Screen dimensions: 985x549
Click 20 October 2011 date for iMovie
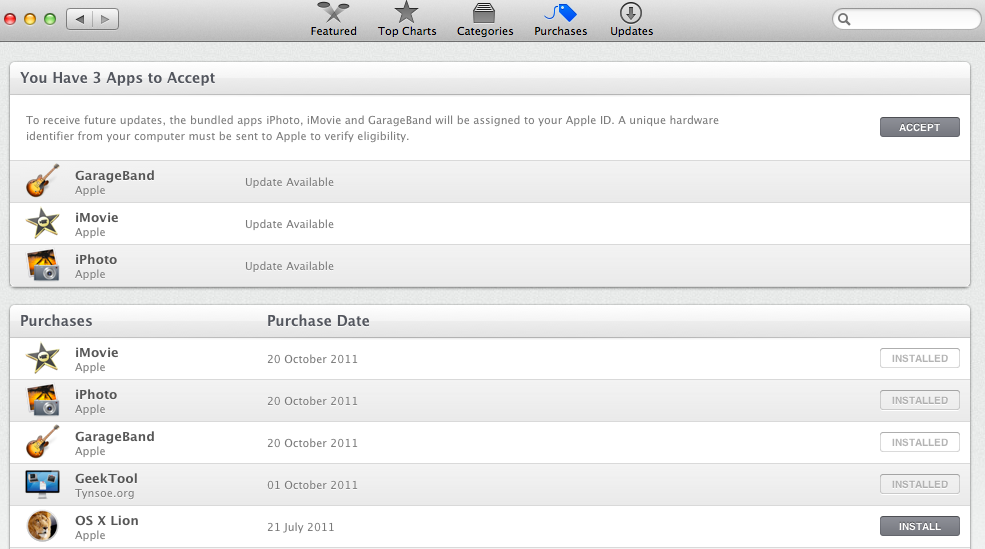coord(312,359)
